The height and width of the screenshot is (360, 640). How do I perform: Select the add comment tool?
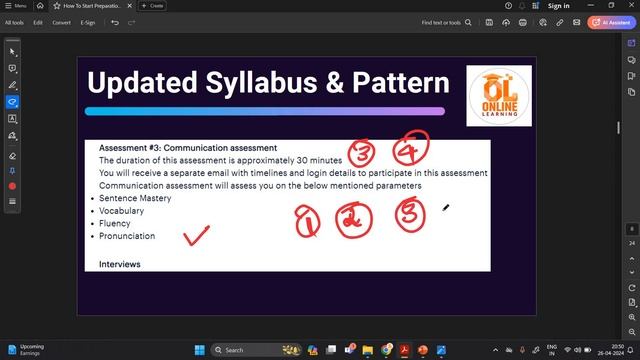[12, 68]
